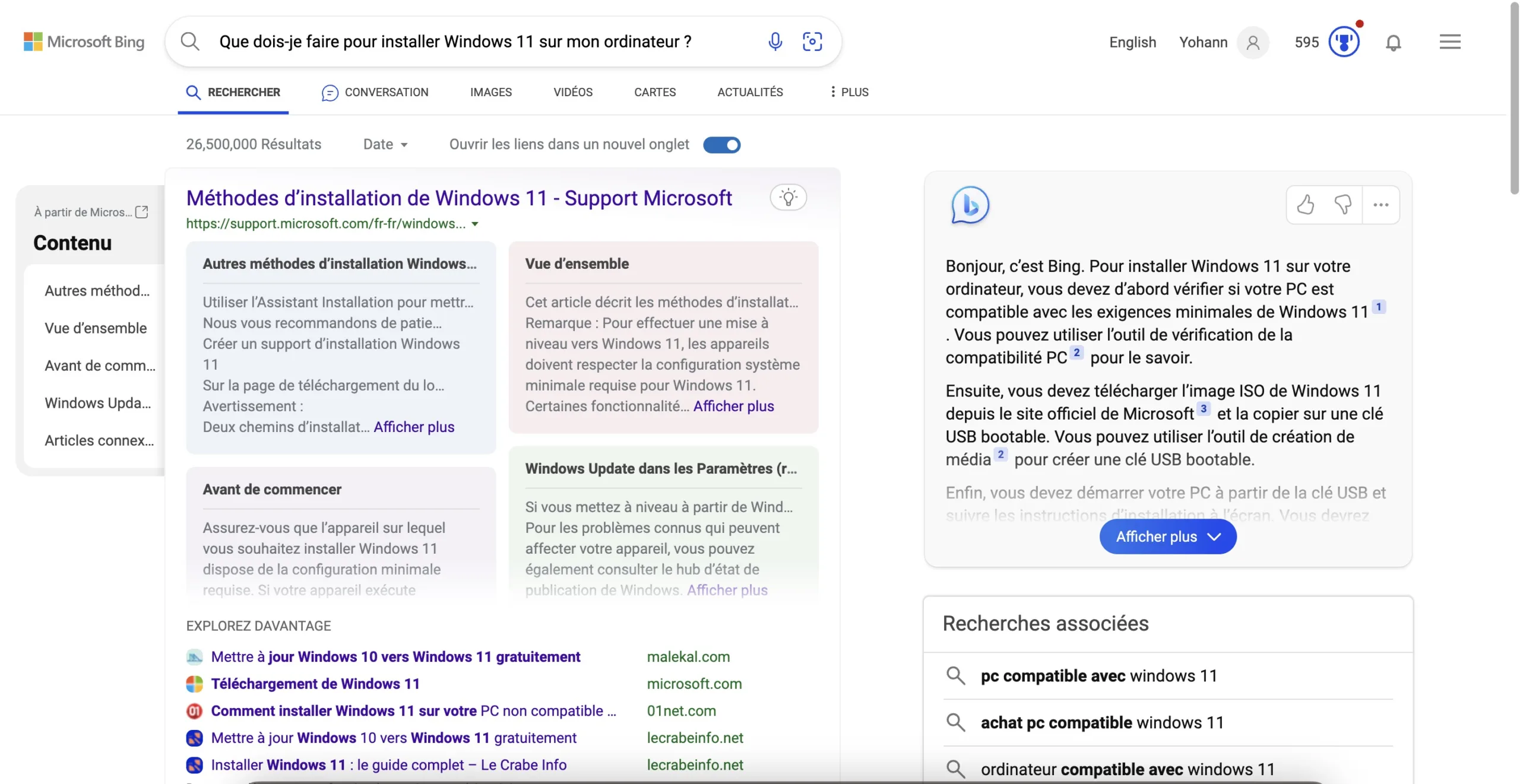Switch to RECHERCHER tab

pyautogui.click(x=233, y=92)
